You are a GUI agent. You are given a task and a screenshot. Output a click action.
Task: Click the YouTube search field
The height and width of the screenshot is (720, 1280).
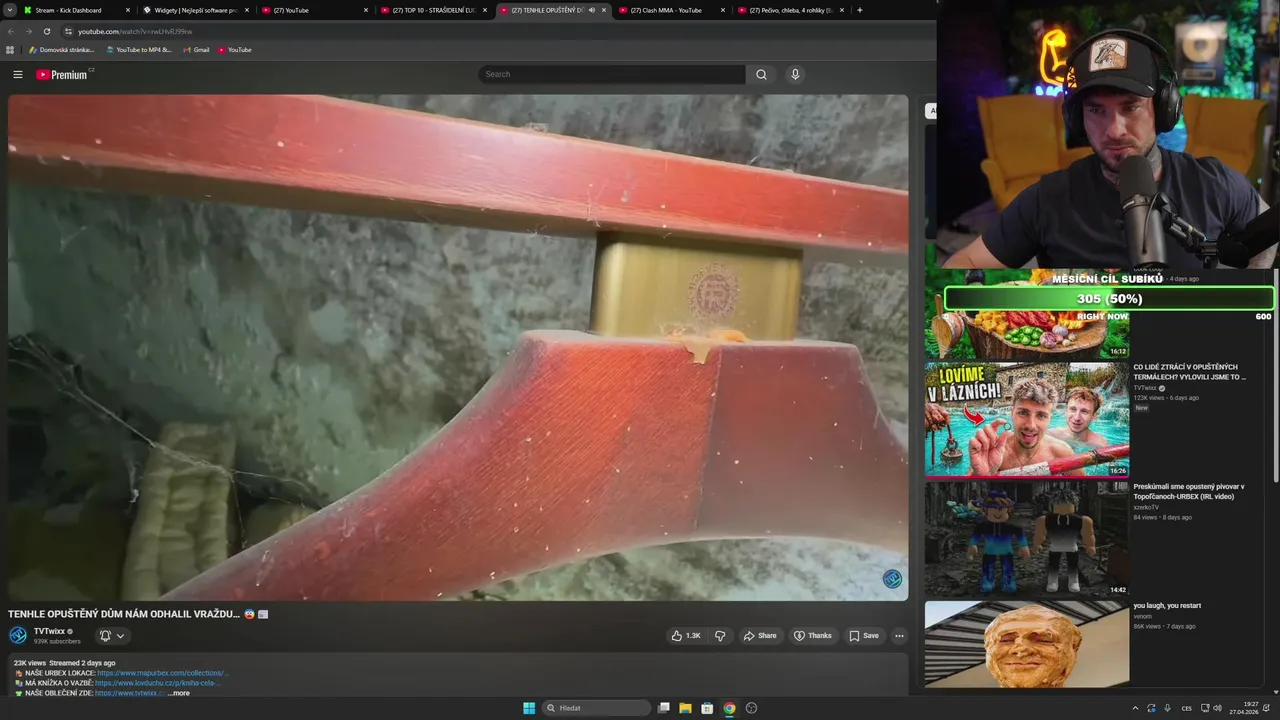[611, 74]
